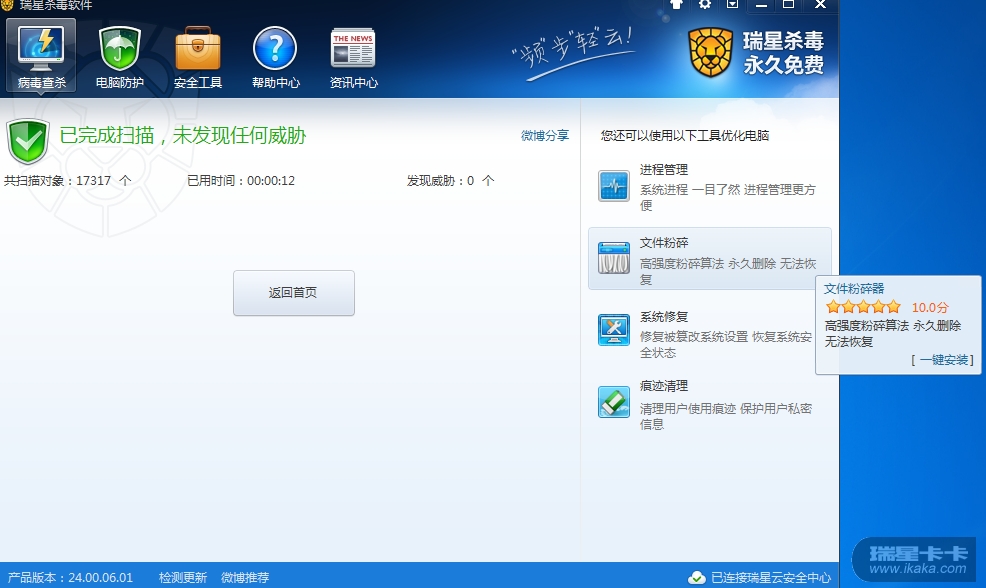Click the 系统进程 一目了然 description text
This screenshot has height=588, width=986.
(x=728, y=197)
